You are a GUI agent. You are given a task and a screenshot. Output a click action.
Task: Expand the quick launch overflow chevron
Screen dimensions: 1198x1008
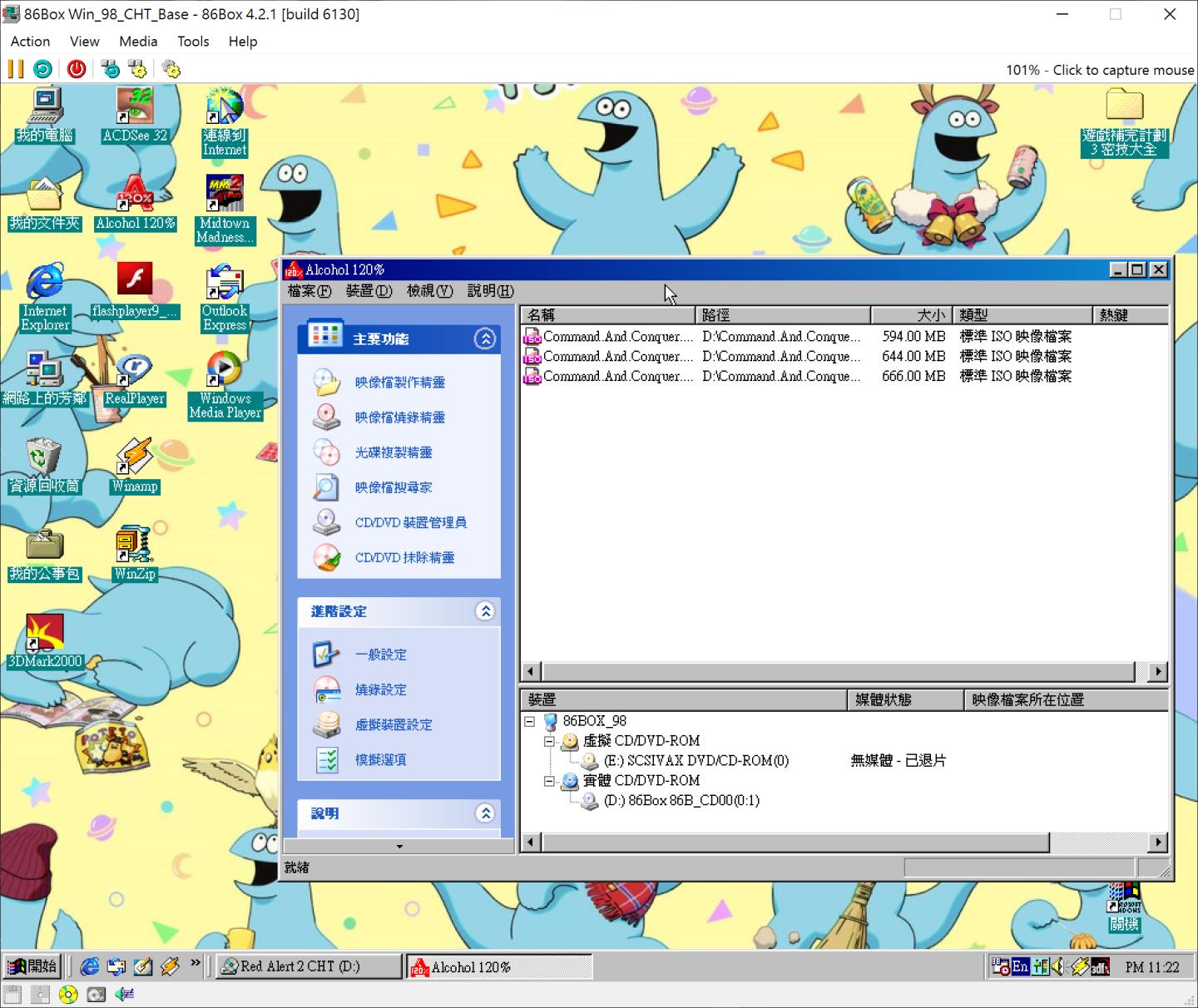point(196,964)
